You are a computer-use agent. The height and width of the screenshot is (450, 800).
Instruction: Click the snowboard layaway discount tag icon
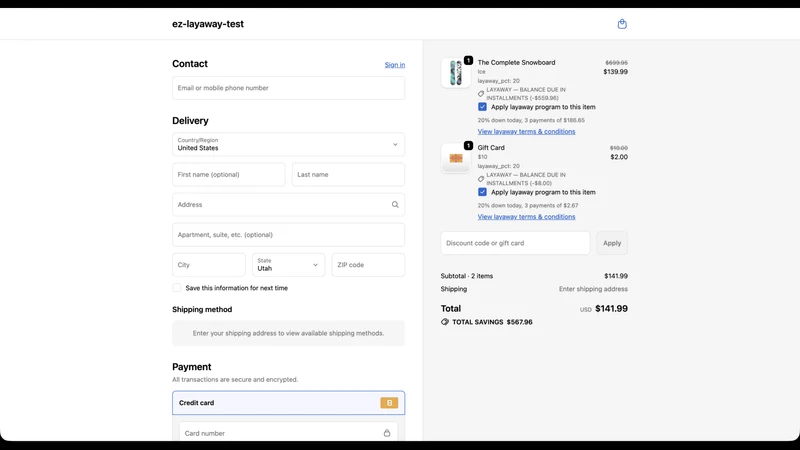pyautogui.click(x=481, y=94)
